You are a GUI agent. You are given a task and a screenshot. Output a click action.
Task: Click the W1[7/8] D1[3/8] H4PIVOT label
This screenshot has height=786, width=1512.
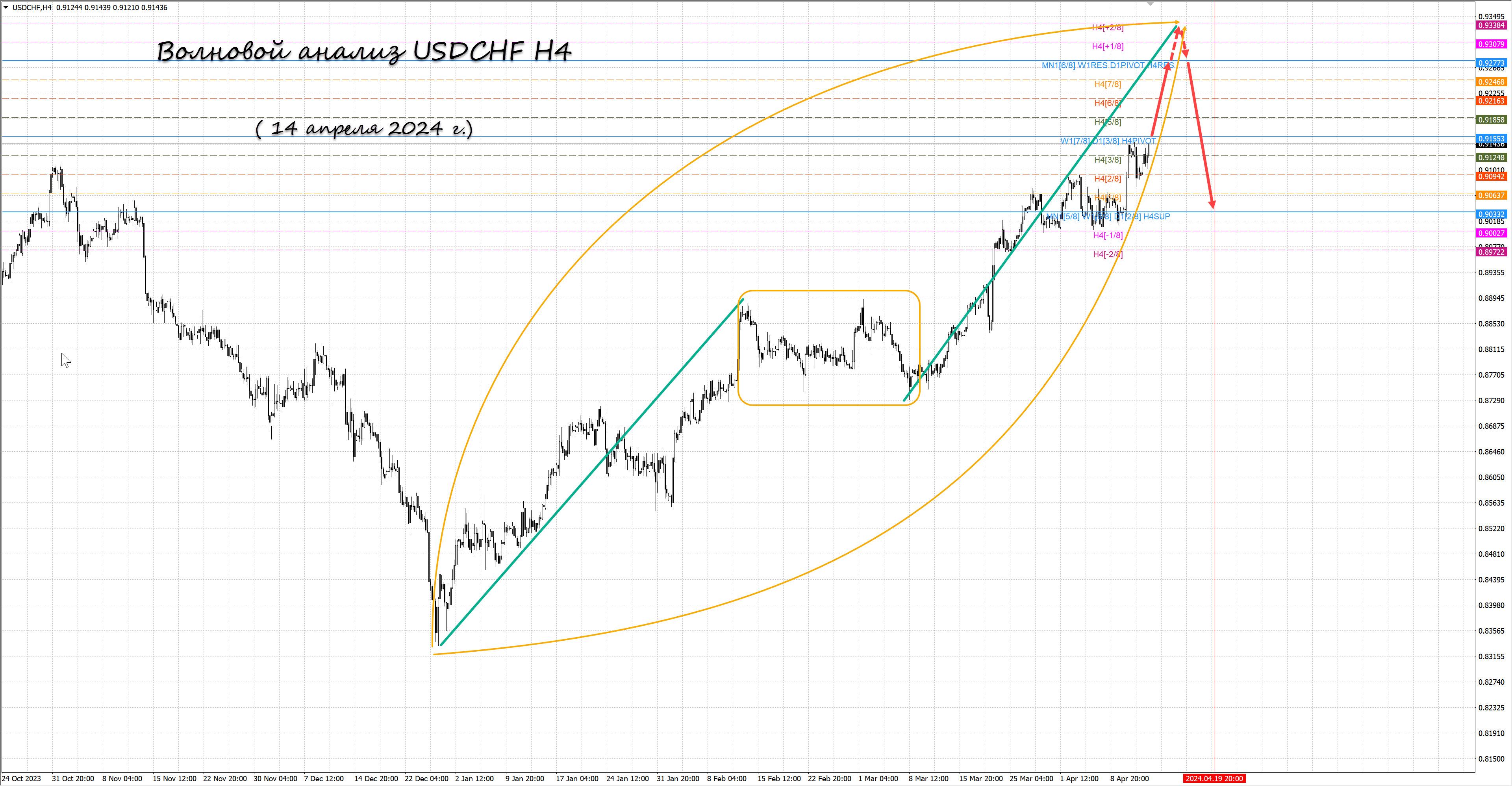(1108, 141)
